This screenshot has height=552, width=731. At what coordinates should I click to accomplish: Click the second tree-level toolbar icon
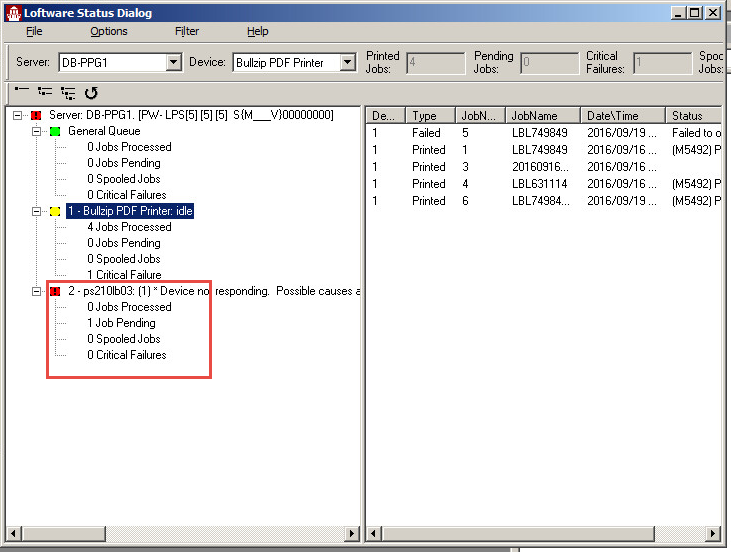coord(44,93)
